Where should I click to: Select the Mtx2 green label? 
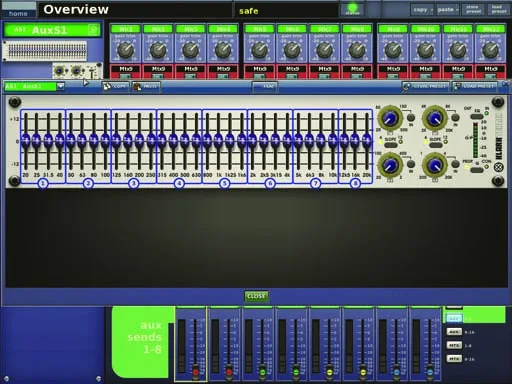[158, 29]
